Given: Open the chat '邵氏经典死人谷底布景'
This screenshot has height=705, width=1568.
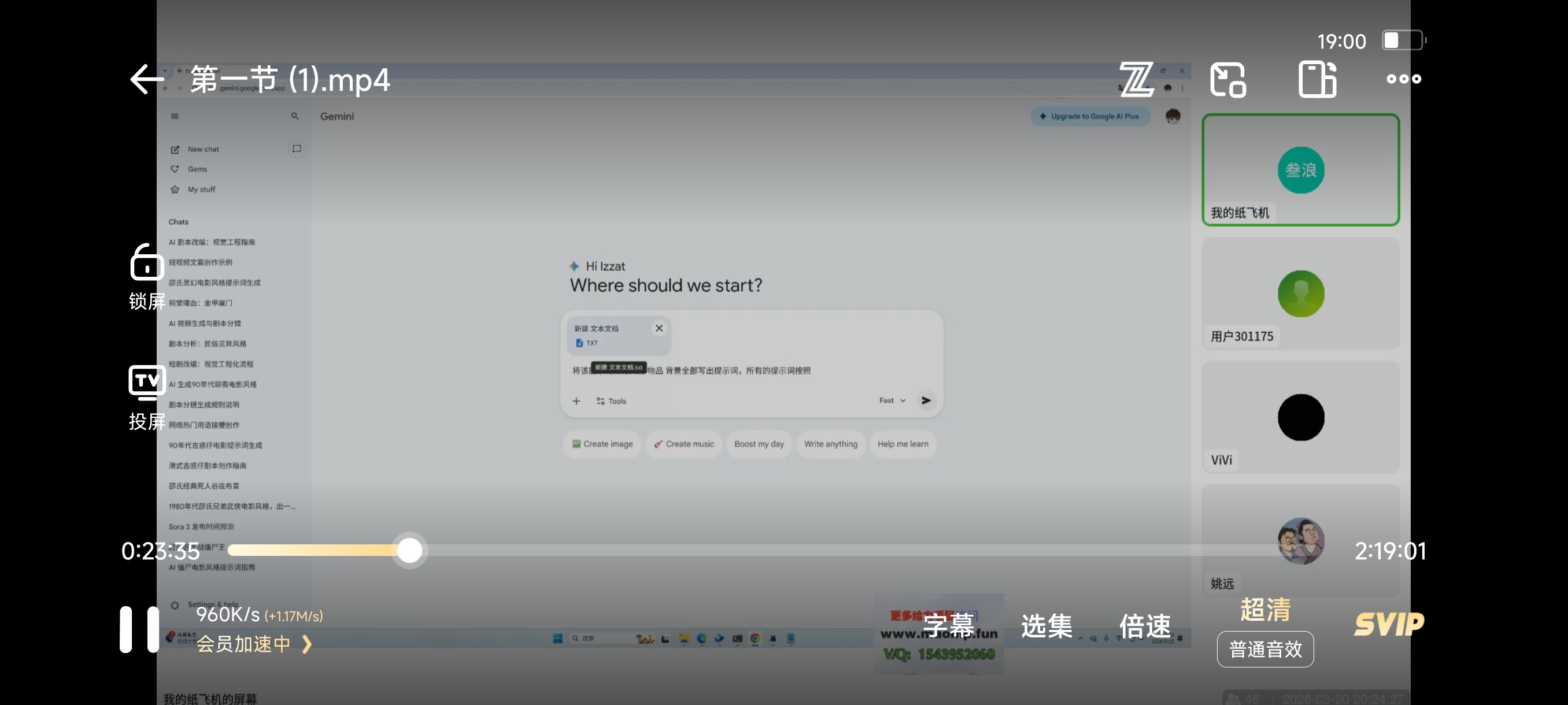Looking at the screenshot, I should tap(204, 486).
